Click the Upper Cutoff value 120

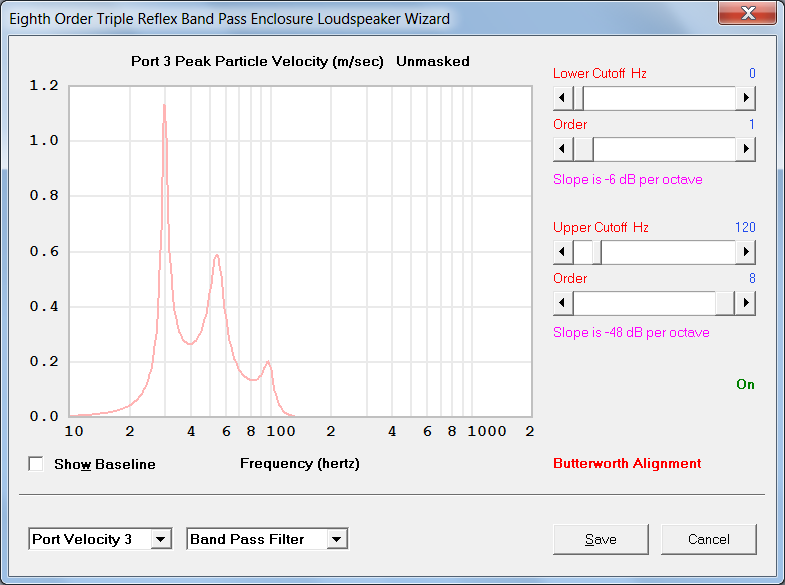coord(745,227)
